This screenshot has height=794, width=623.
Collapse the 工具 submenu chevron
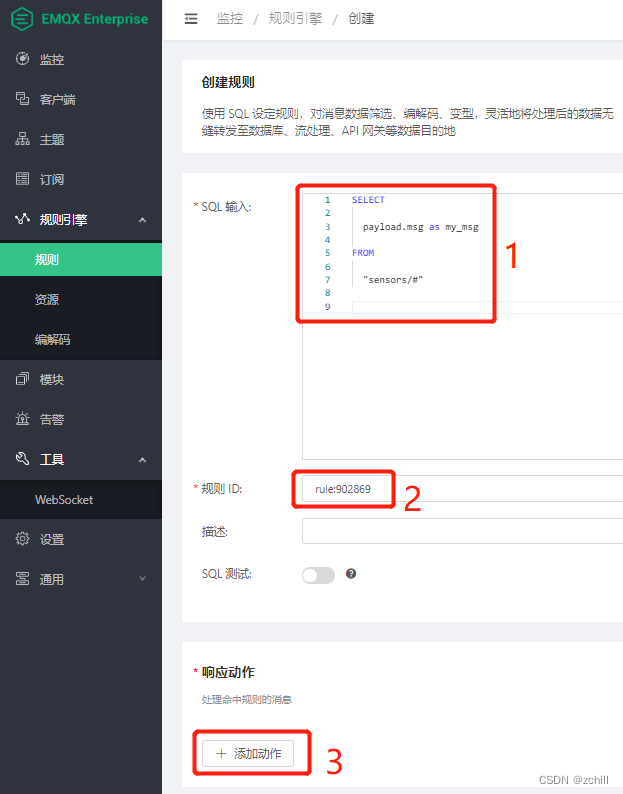point(142,460)
